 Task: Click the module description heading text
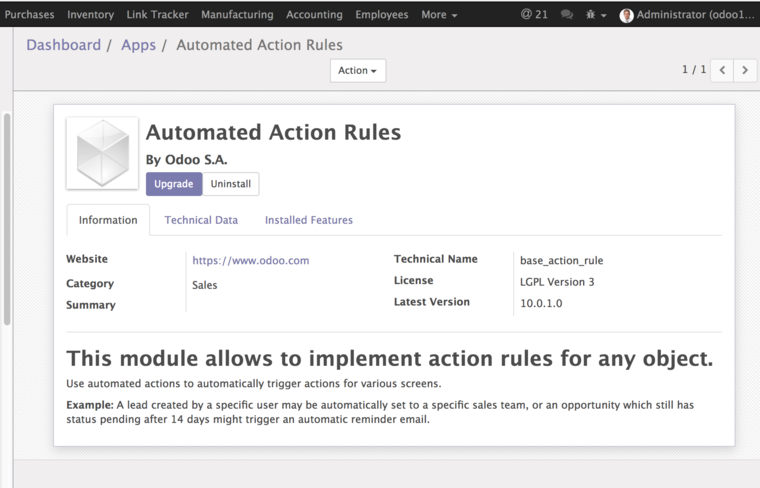click(390, 359)
